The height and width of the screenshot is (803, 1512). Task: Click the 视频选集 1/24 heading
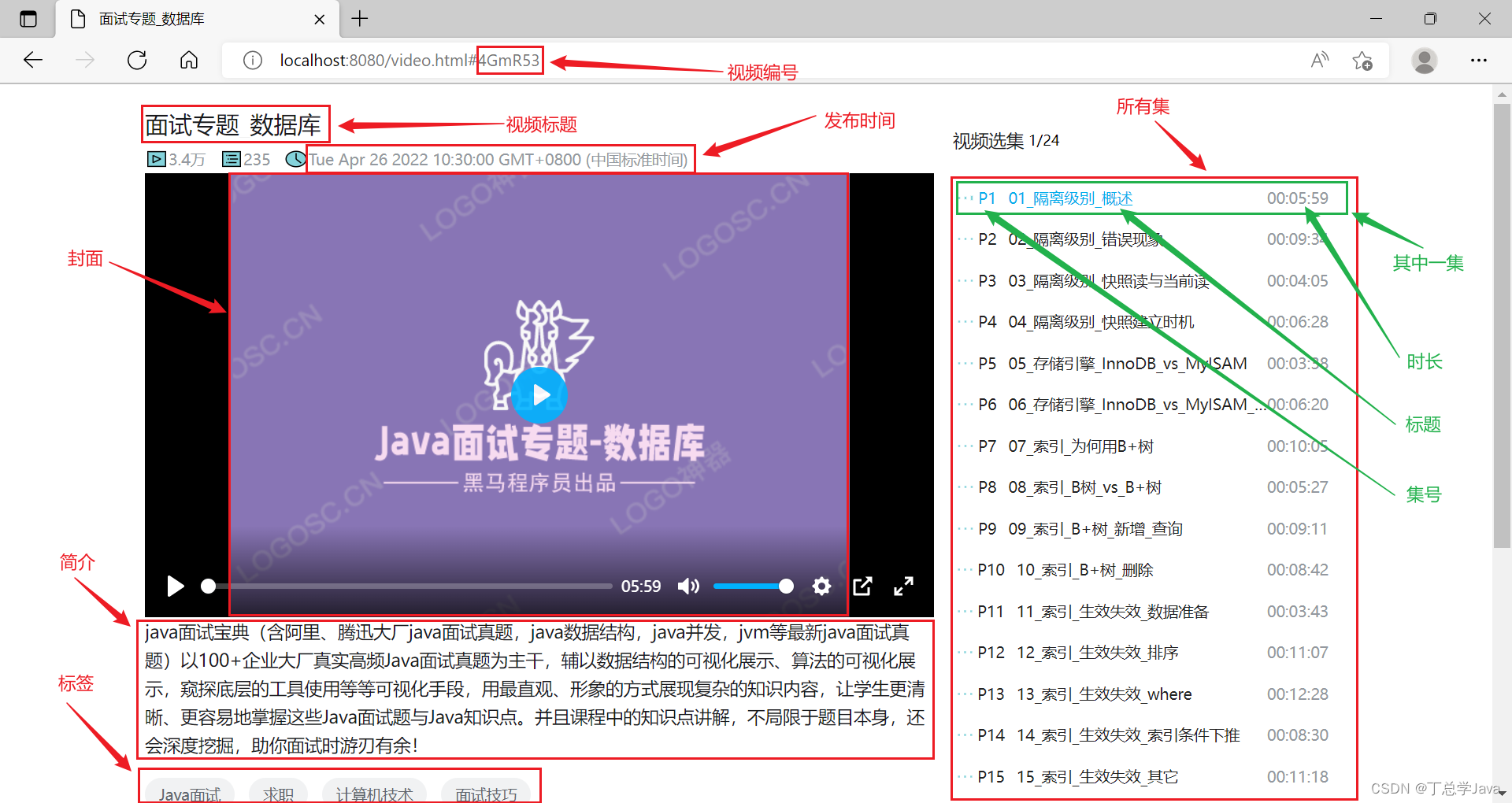1006,141
